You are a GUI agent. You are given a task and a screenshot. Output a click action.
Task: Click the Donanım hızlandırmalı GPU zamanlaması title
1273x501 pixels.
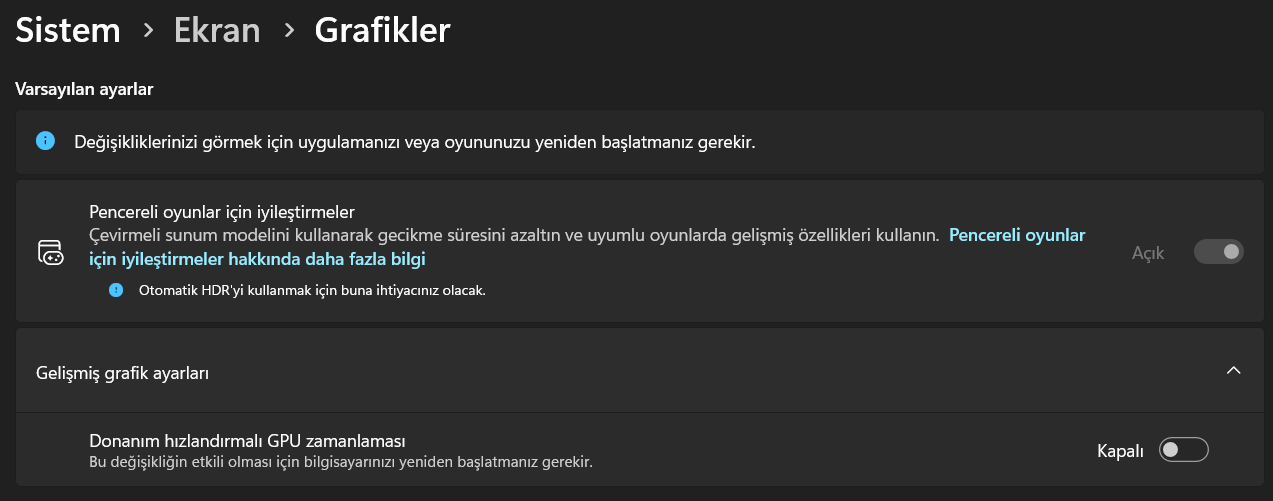pyautogui.click(x=246, y=441)
